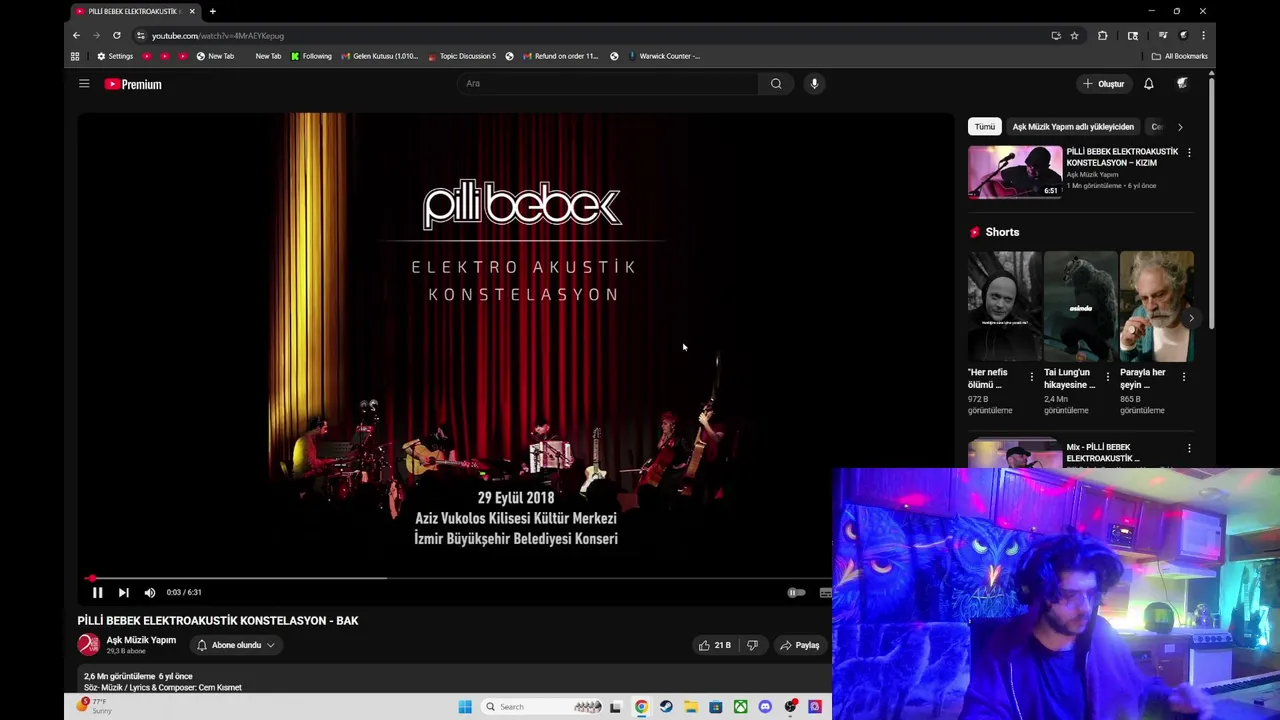
Task: Click the search magnifier button
Action: [x=776, y=84]
